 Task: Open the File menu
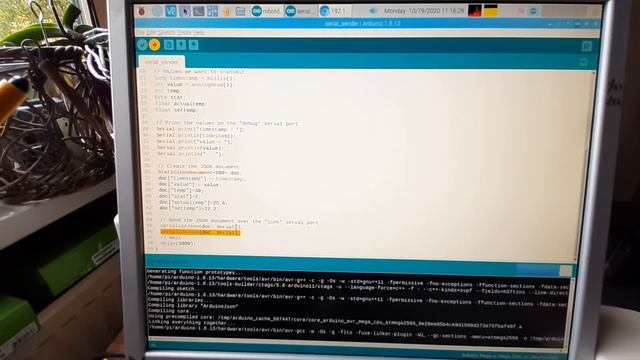140,33
